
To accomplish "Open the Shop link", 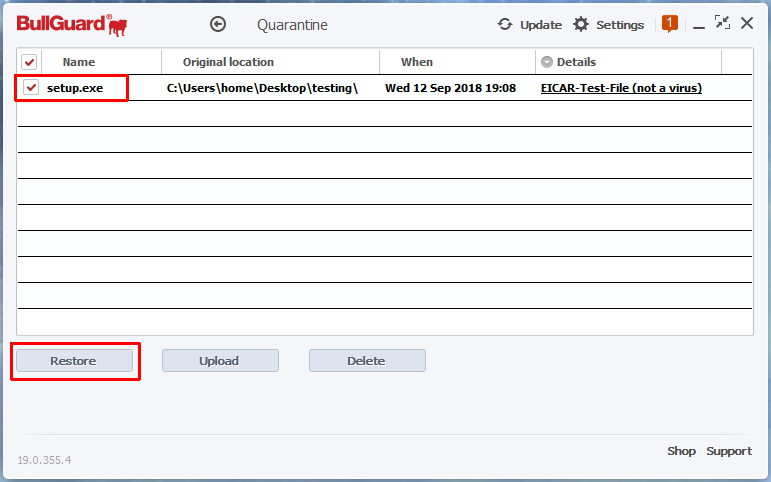I will tap(681, 451).
